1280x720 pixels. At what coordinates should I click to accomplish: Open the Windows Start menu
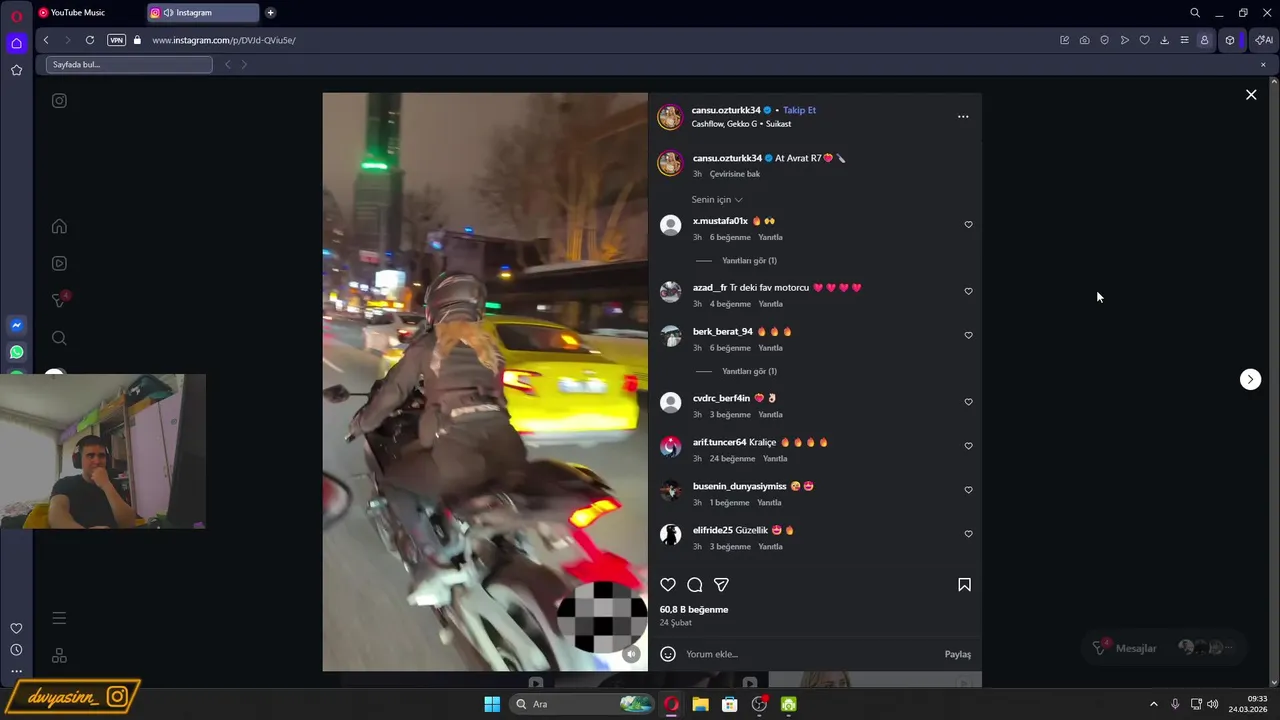[492, 704]
